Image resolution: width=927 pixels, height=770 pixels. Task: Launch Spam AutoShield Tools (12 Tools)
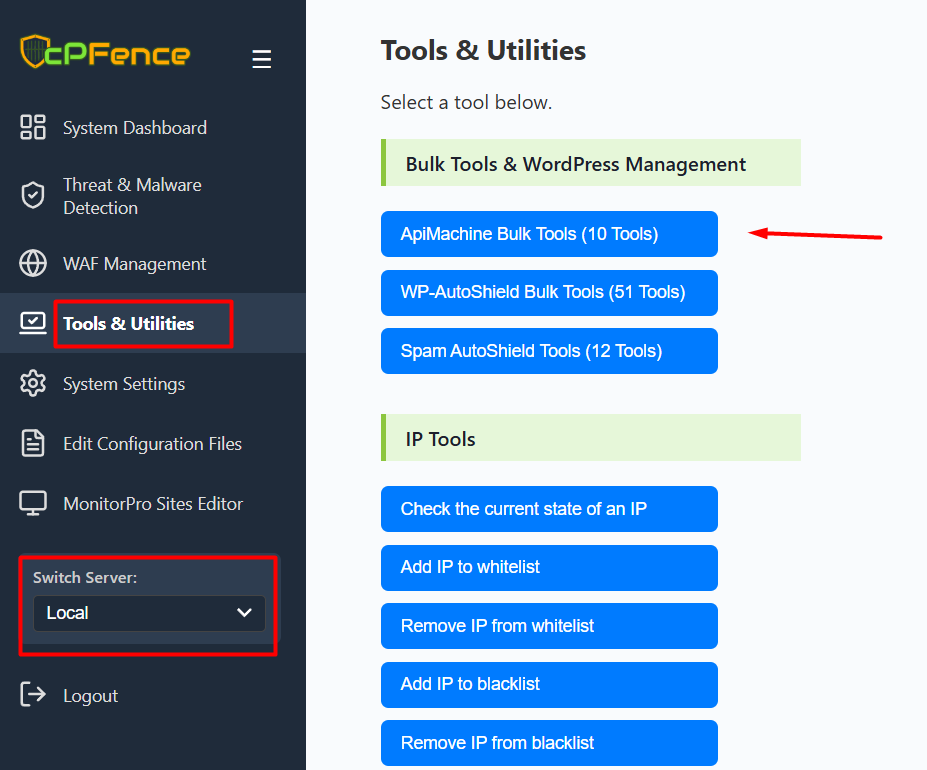coord(549,351)
